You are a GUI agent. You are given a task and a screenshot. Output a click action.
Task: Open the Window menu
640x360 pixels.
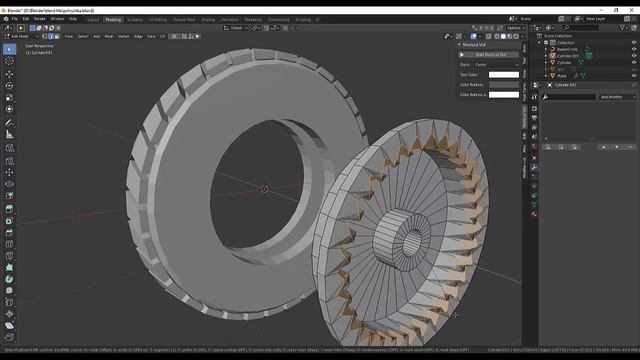(57, 19)
